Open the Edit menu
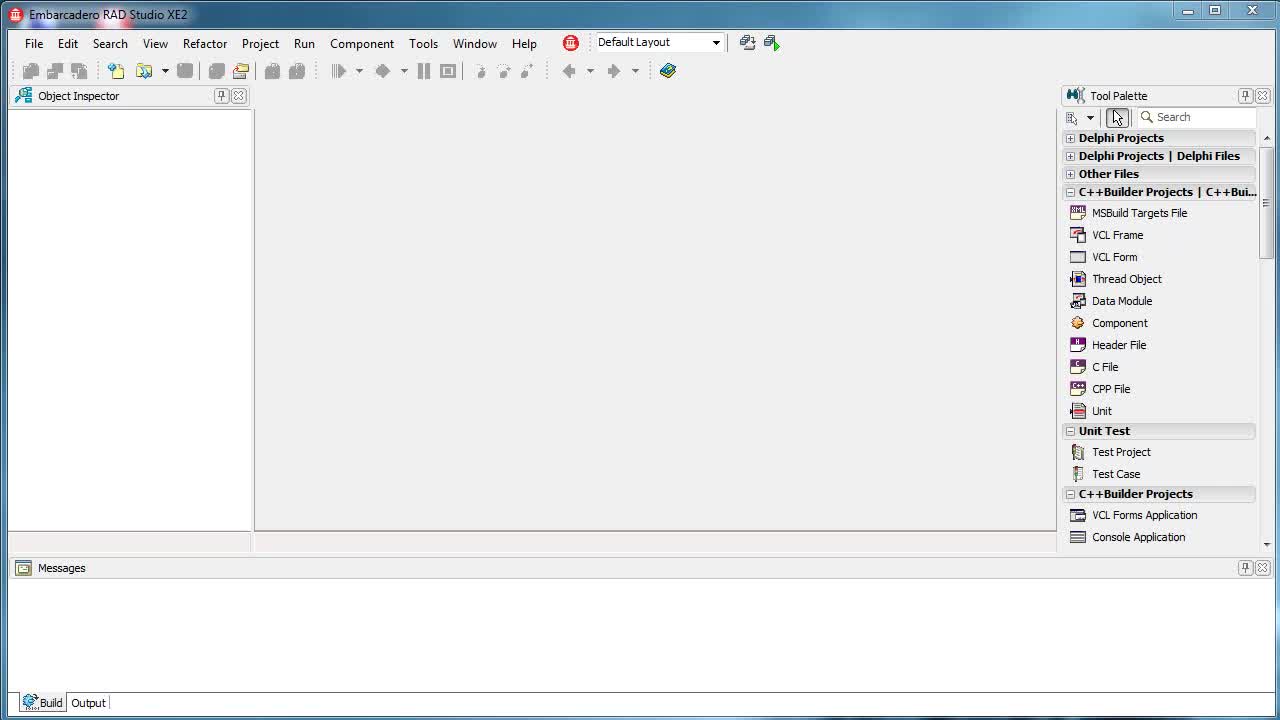1280x720 pixels. pos(68,43)
